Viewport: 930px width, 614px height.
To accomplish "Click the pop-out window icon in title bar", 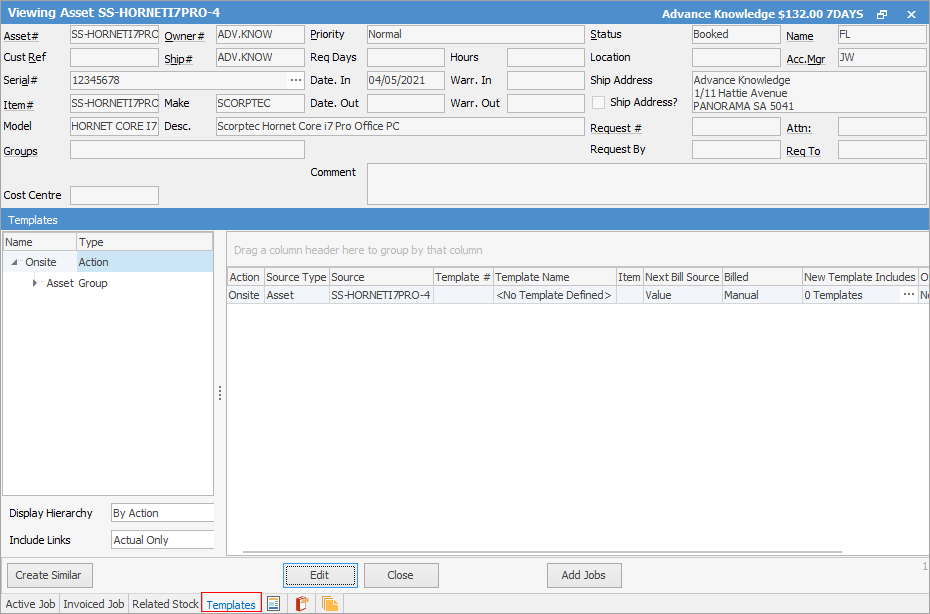I will pyautogui.click(x=882, y=14).
